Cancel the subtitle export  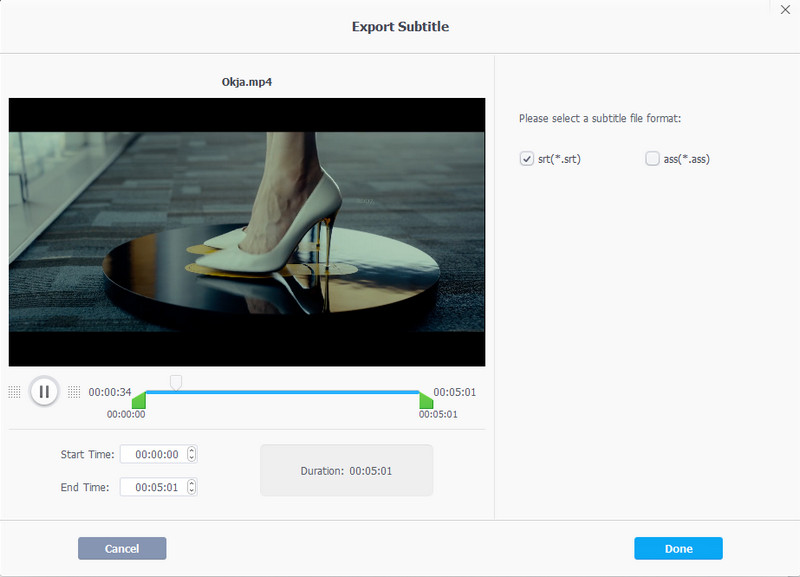(x=122, y=548)
